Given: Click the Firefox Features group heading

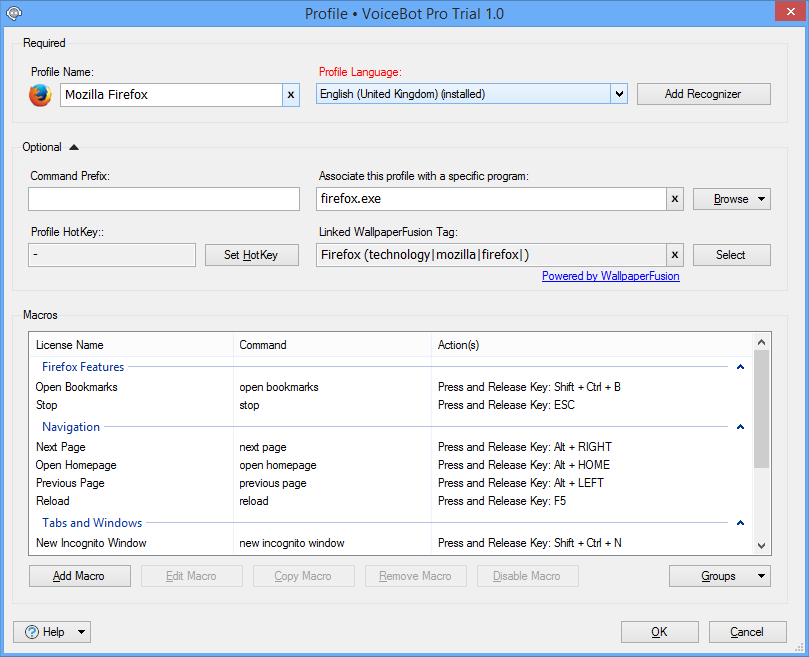Looking at the screenshot, I should tap(83, 367).
